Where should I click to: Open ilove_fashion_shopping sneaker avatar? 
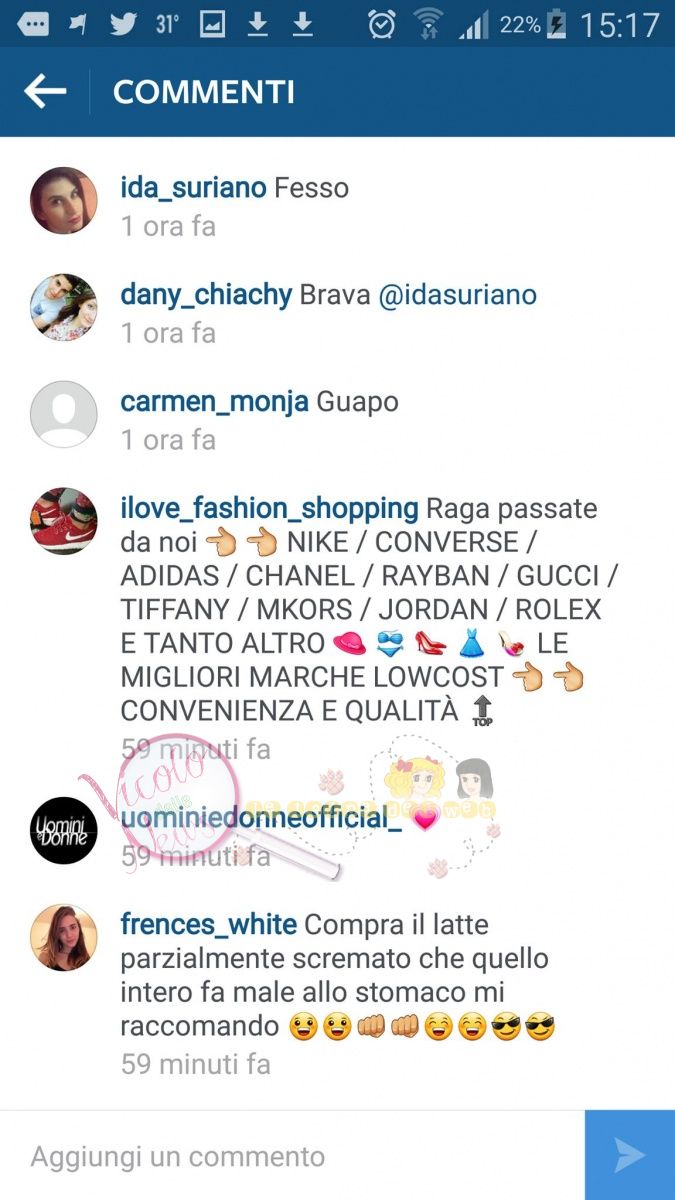[x=64, y=521]
